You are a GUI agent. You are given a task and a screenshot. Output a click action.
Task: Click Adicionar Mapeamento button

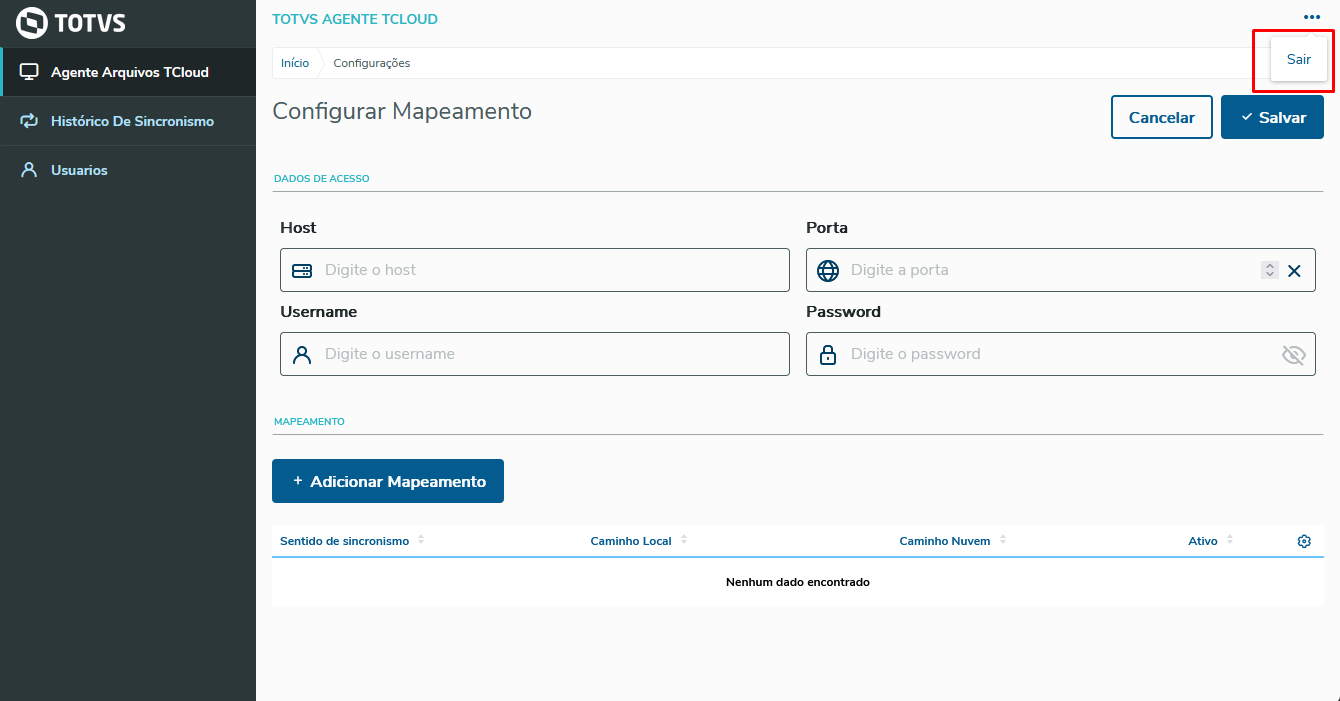pyautogui.click(x=388, y=481)
